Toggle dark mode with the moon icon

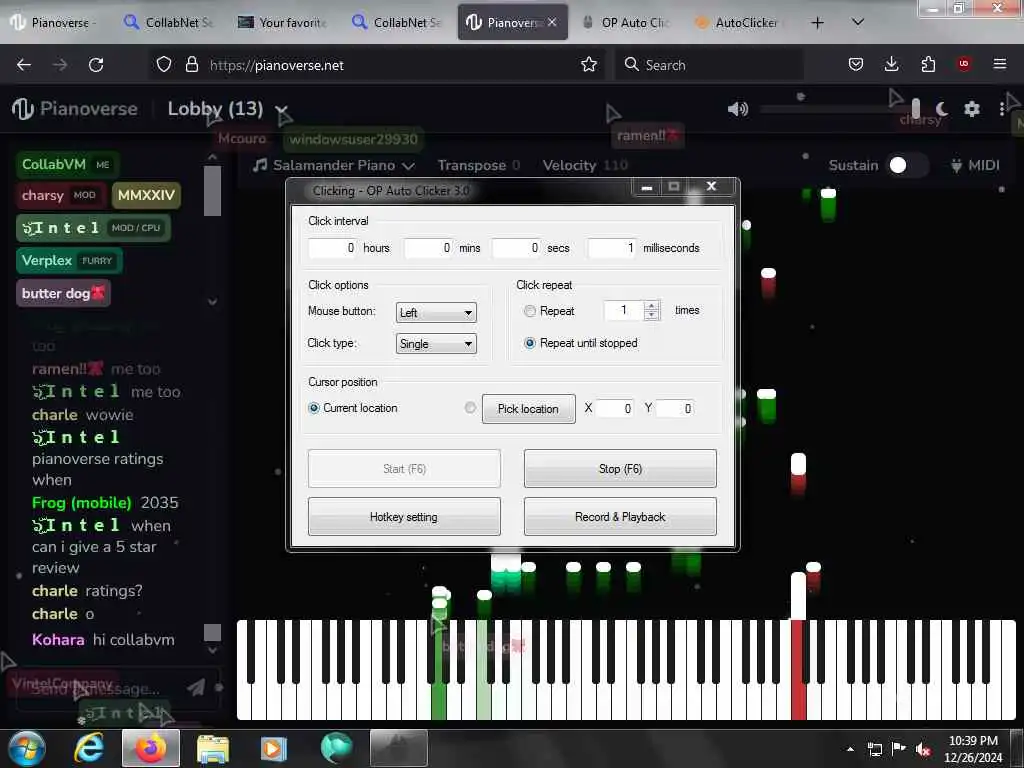click(941, 109)
